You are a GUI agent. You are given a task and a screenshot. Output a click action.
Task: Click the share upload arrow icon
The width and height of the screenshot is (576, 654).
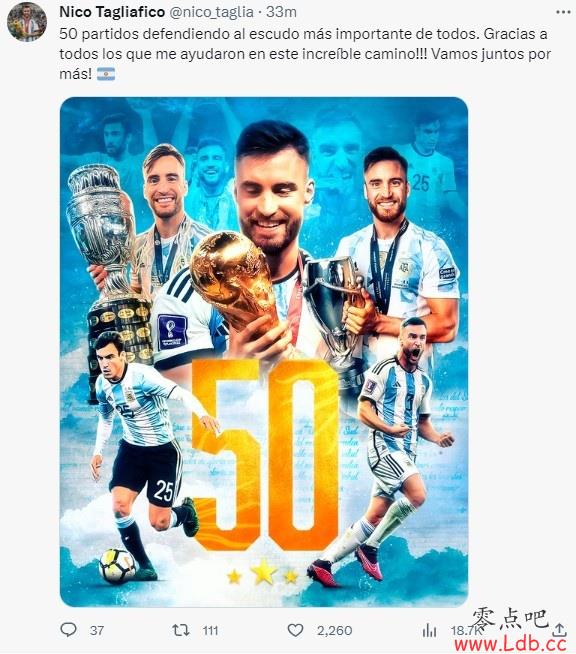[560, 629]
